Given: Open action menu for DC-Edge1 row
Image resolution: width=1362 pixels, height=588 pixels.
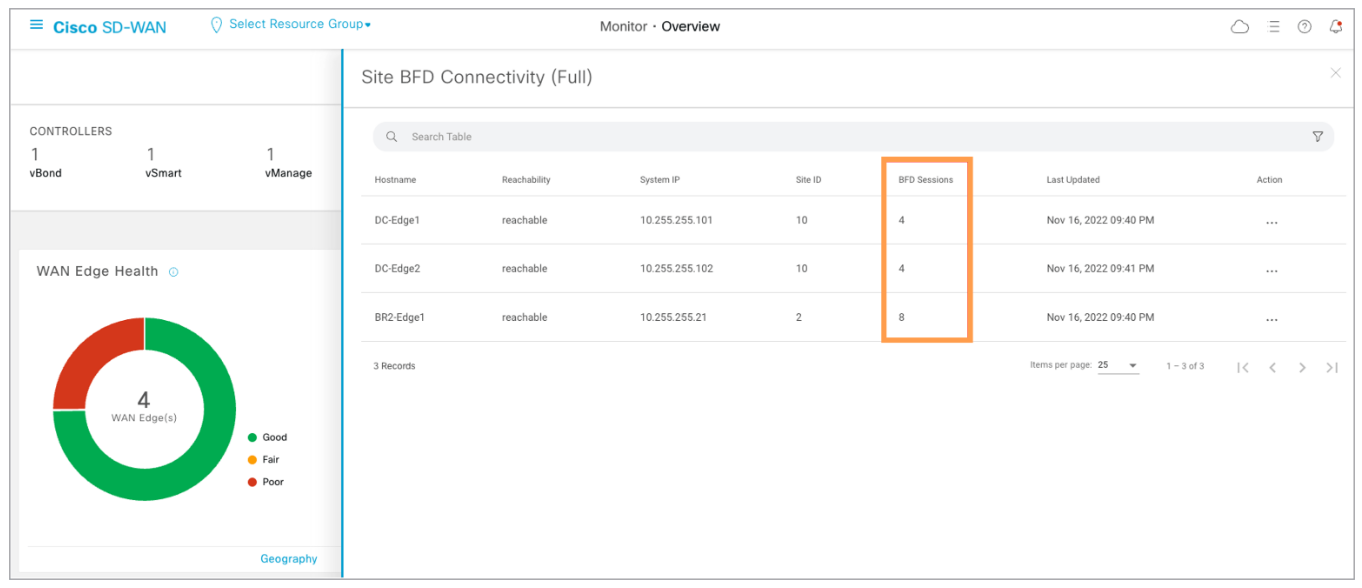Looking at the screenshot, I should click(1271, 222).
